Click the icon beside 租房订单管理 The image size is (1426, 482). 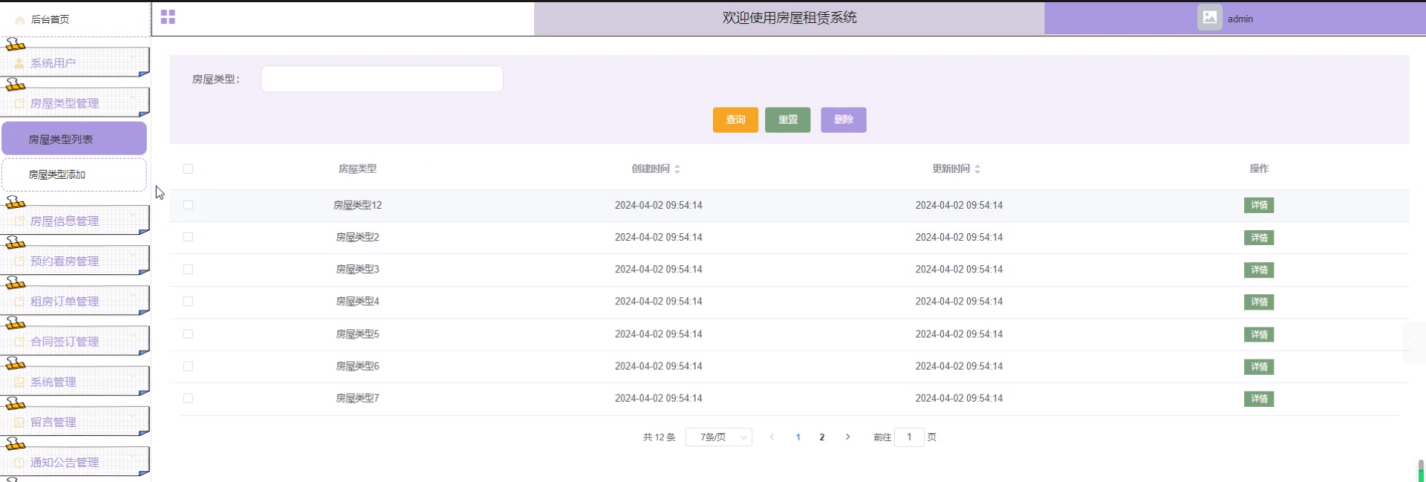click(x=19, y=301)
